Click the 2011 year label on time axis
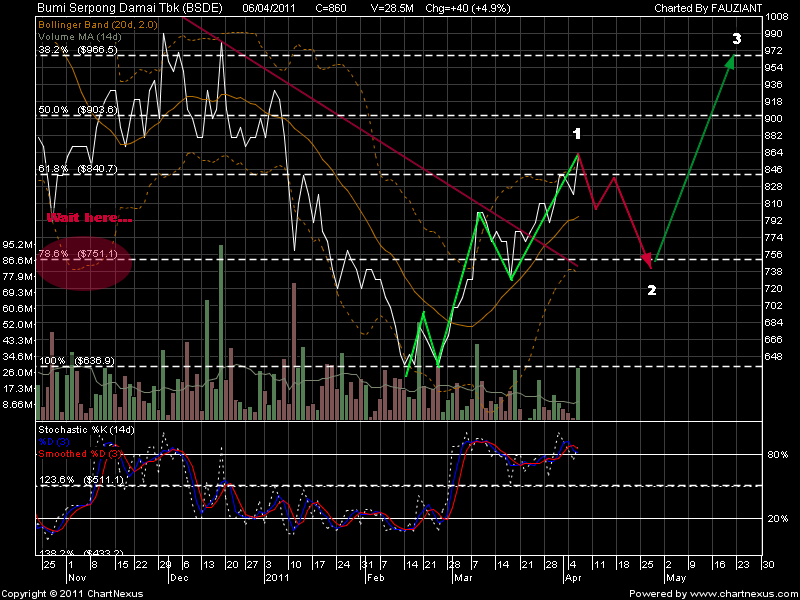Screen dimensions: 800x600 [277, 578]
